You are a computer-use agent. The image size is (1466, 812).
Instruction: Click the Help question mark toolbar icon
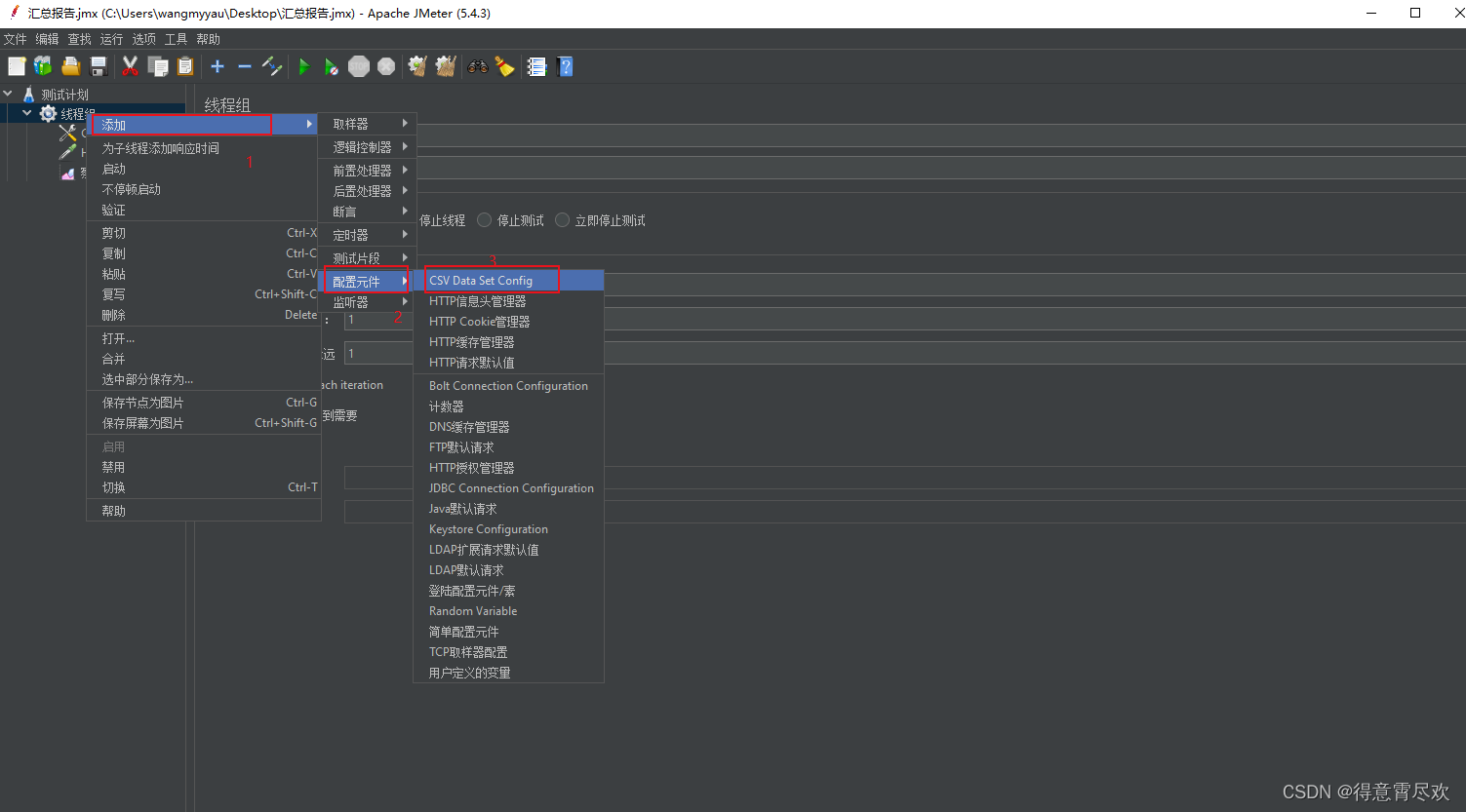tap(565, 66)
